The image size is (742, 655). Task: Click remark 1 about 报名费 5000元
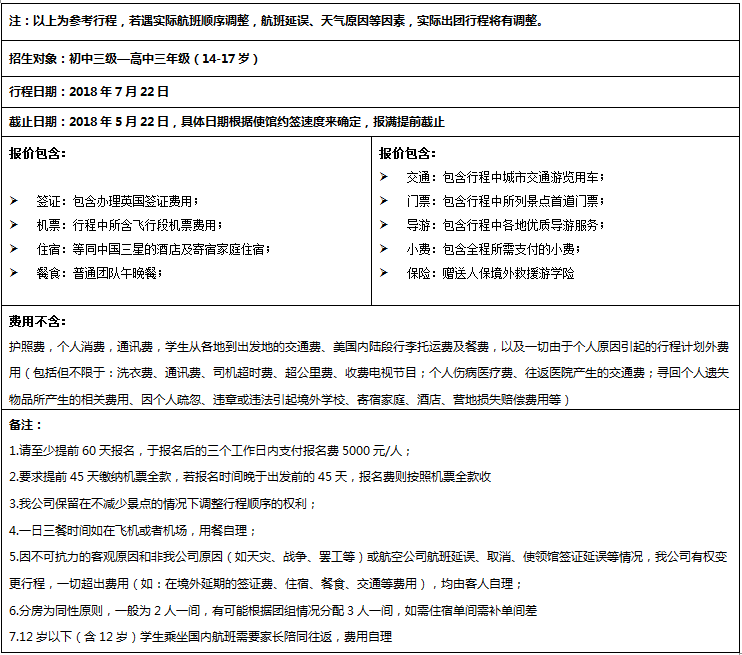click(210, 451)
